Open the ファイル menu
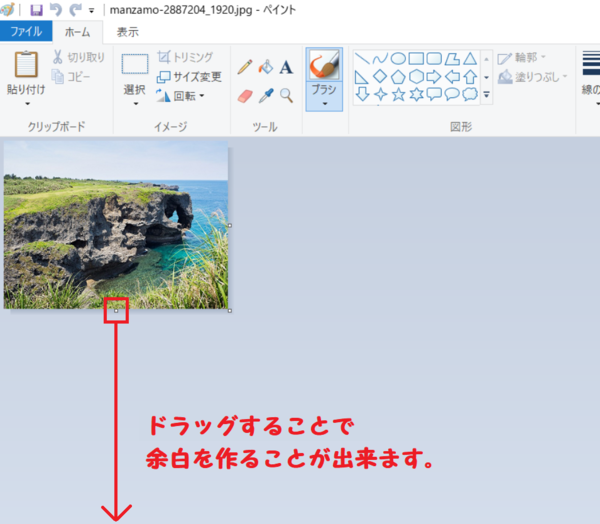The height and width of the screenshot is (524, 600). [x=26, y=31]
